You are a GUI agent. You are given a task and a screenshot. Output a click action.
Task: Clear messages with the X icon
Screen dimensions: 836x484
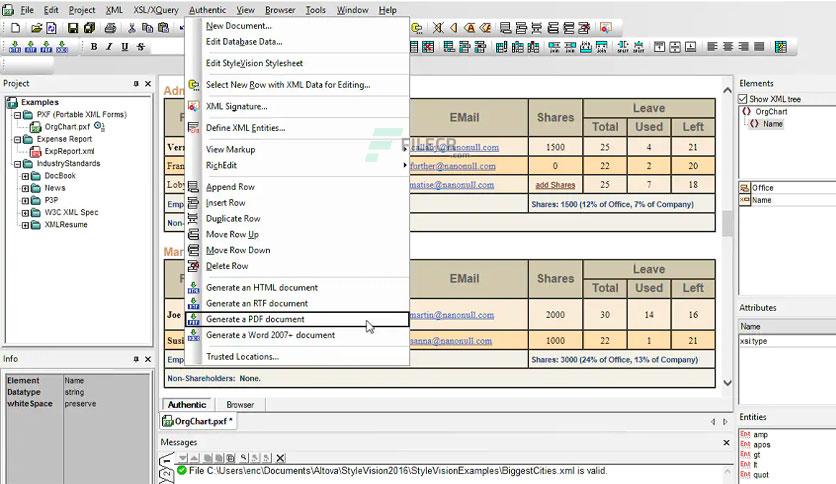tap(280, 458)
